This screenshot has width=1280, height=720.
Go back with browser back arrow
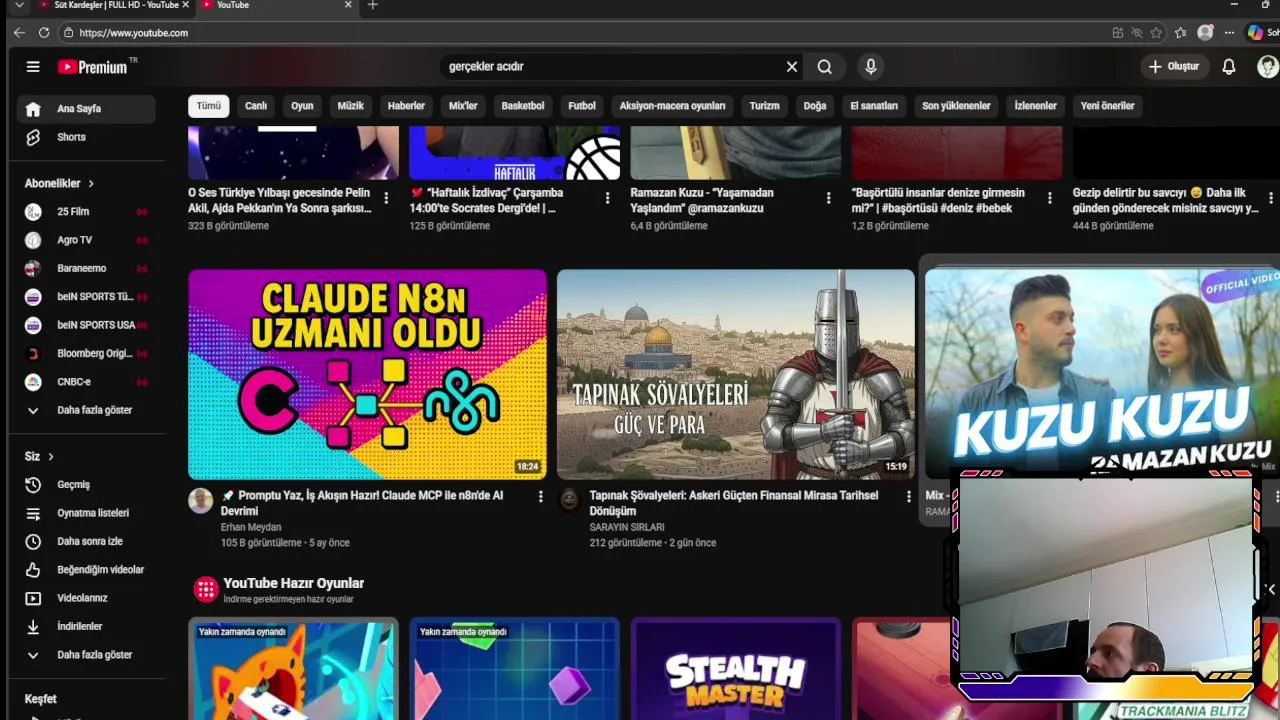point(19,33)
